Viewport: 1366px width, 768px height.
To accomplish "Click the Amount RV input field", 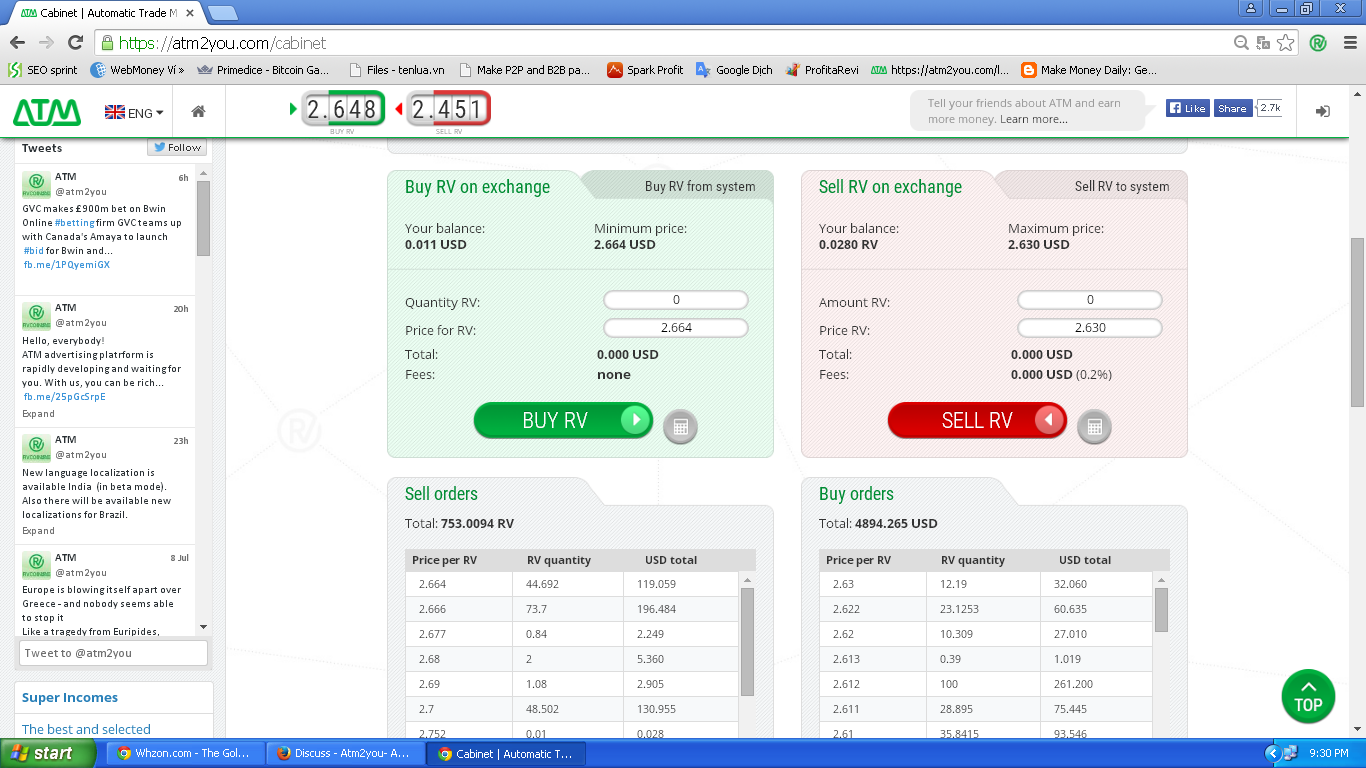I will pyautogui.click(x=1090, y=300).
